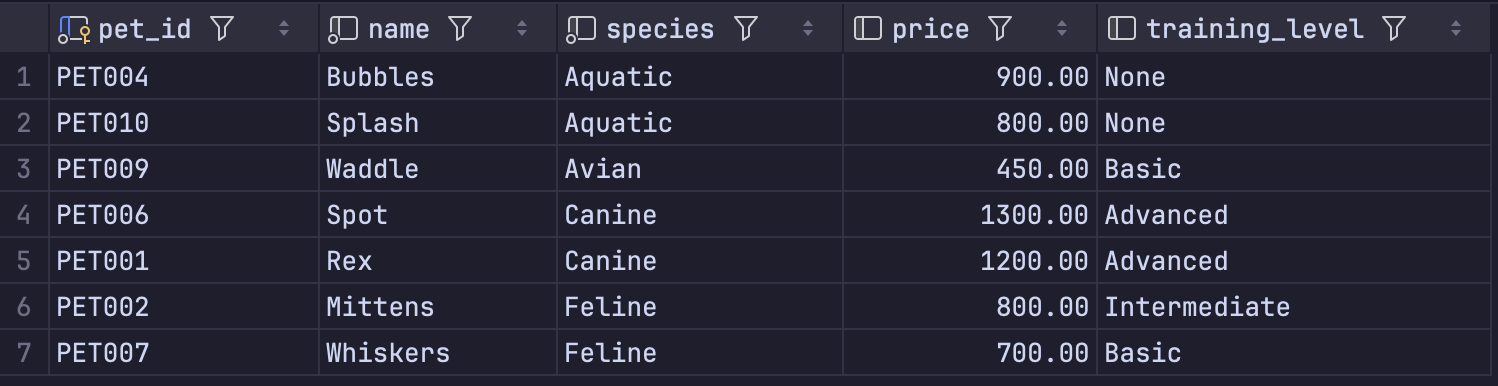Toggle sort order on price column
The height and width of the screenshot is (386, 1498).
1062,29
